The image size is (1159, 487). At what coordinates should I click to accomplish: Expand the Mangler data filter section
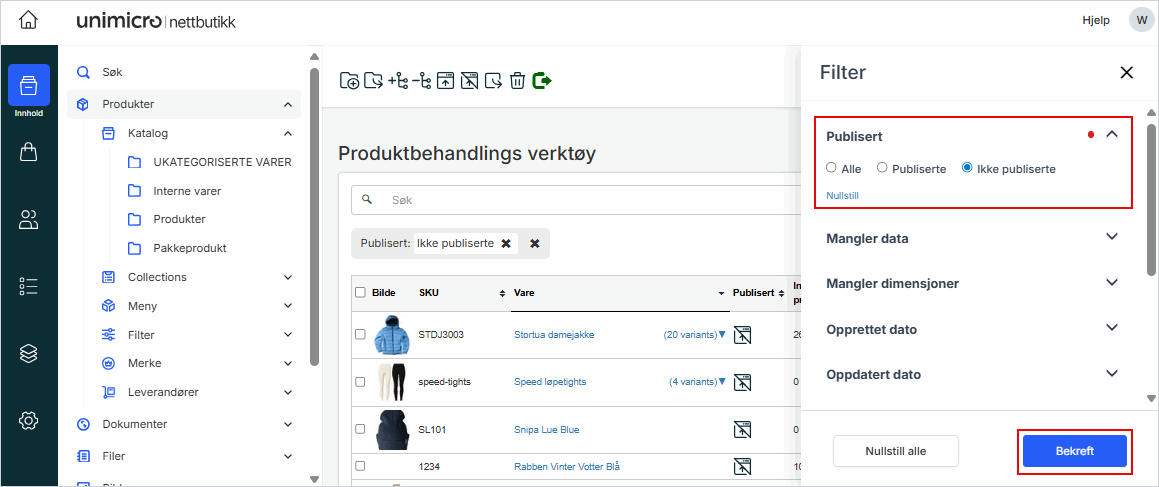pos(1111,238)
